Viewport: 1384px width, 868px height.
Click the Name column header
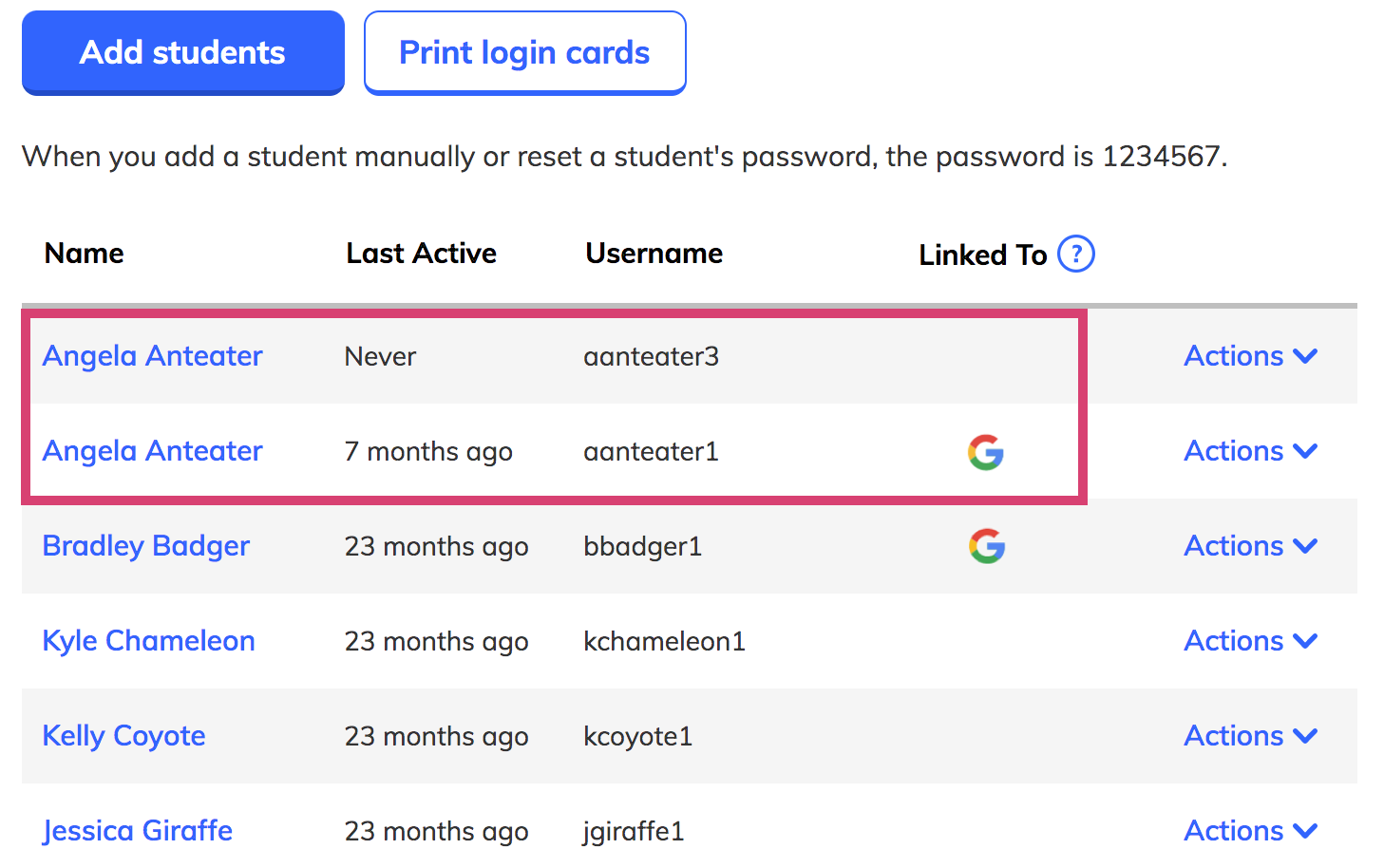(85, 254)
